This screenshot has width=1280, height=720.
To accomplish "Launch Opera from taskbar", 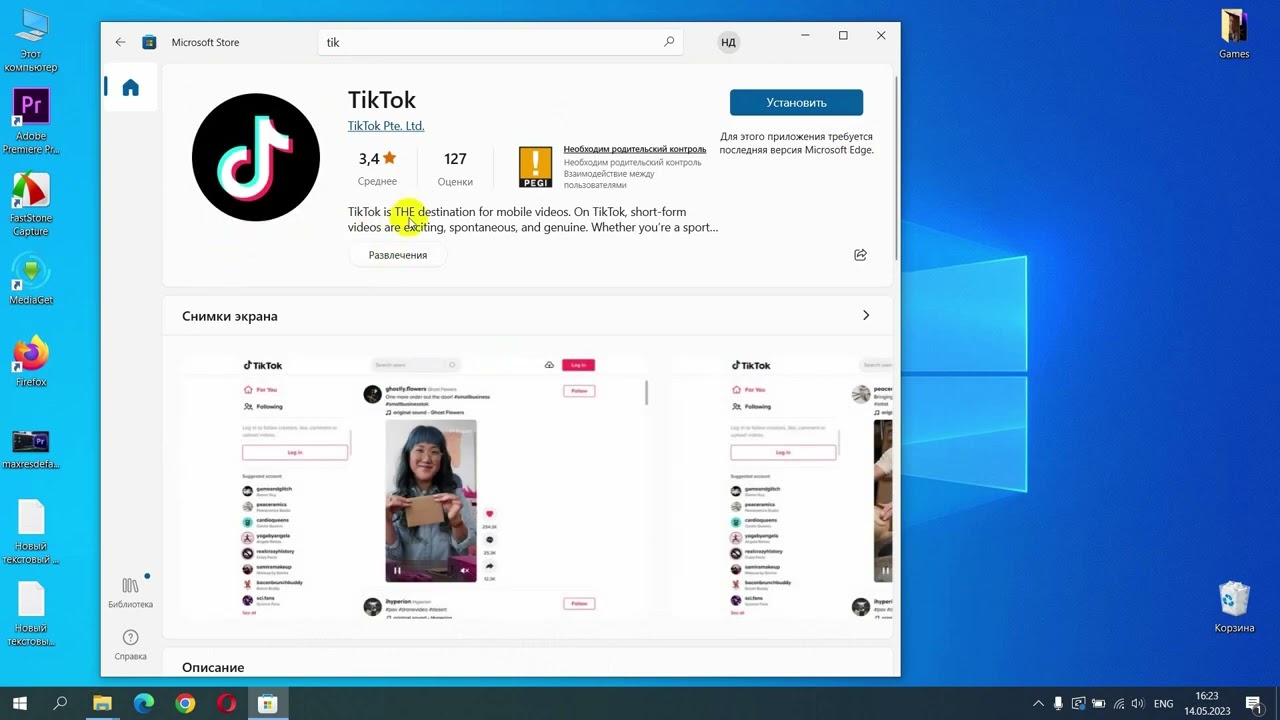I will [x=226, y=704].
